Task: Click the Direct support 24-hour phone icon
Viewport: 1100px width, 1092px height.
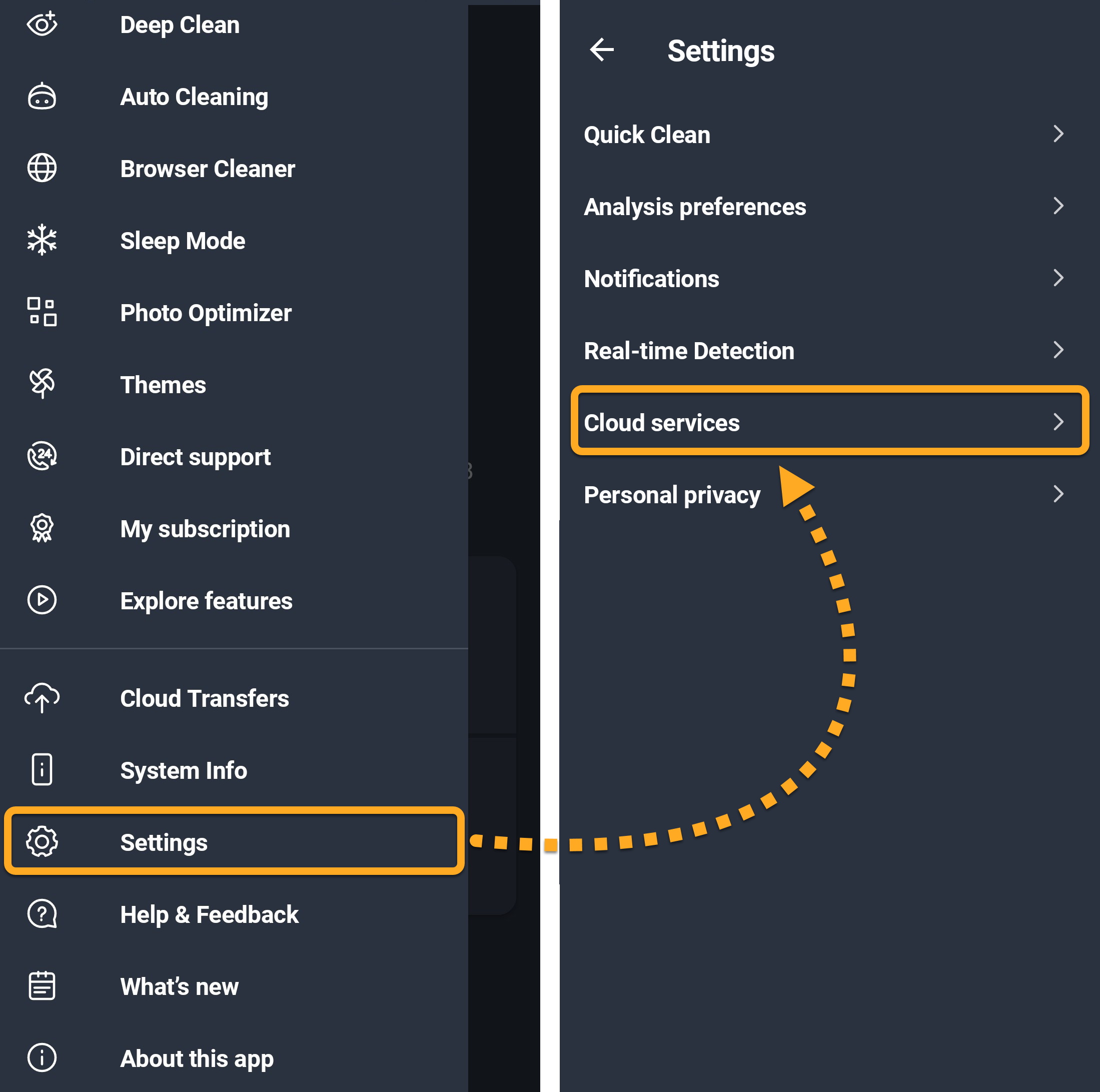Action: point(42,456)
